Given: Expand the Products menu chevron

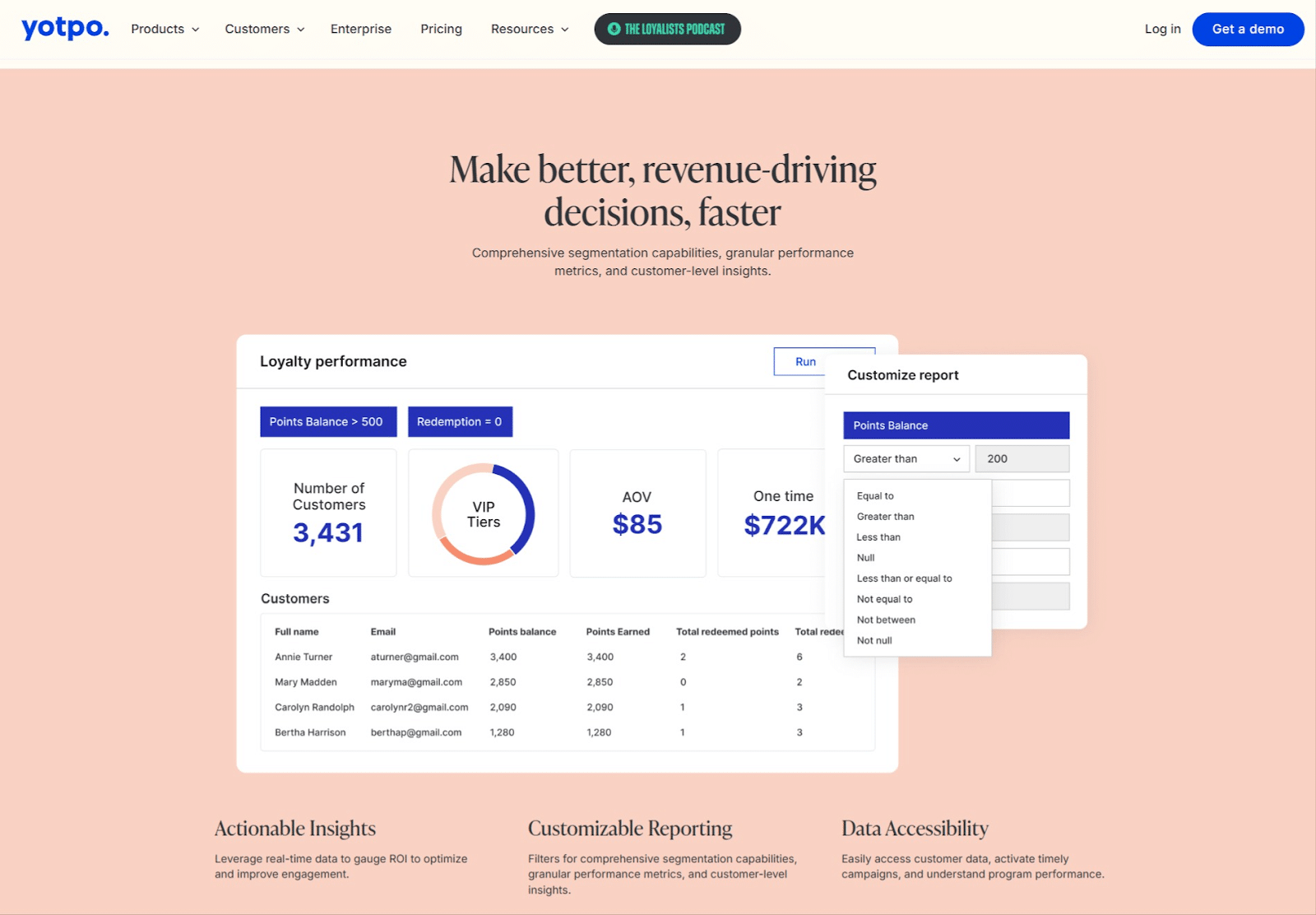Looking at the screenshot, I should click(196, 30).
